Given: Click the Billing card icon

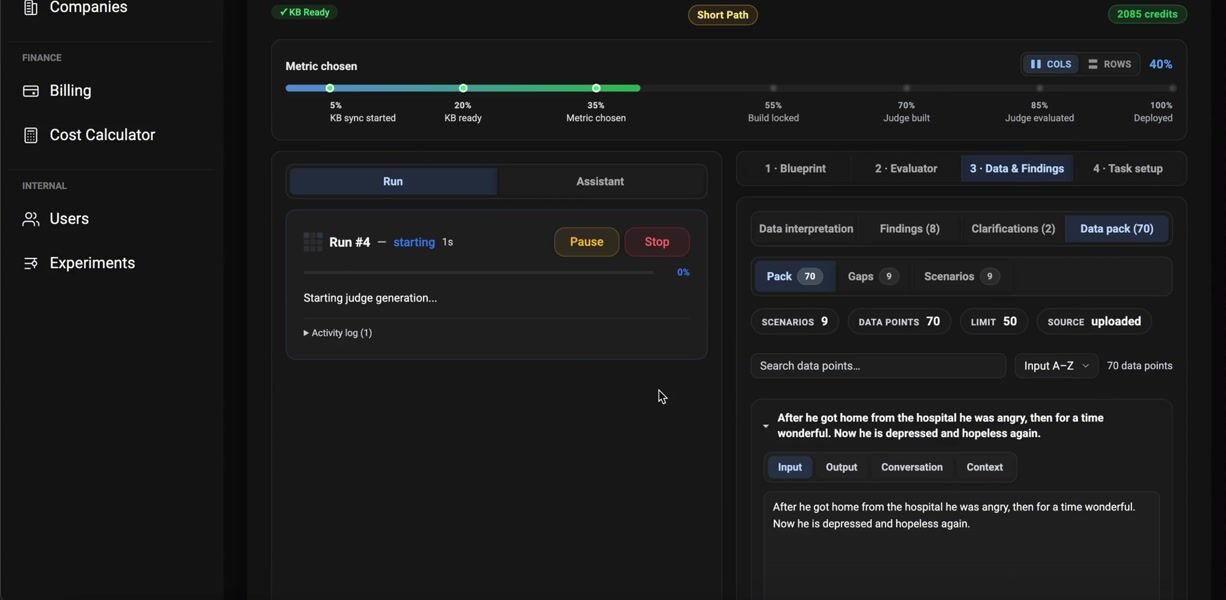Looking at the screenshot, I should (31, 91).
